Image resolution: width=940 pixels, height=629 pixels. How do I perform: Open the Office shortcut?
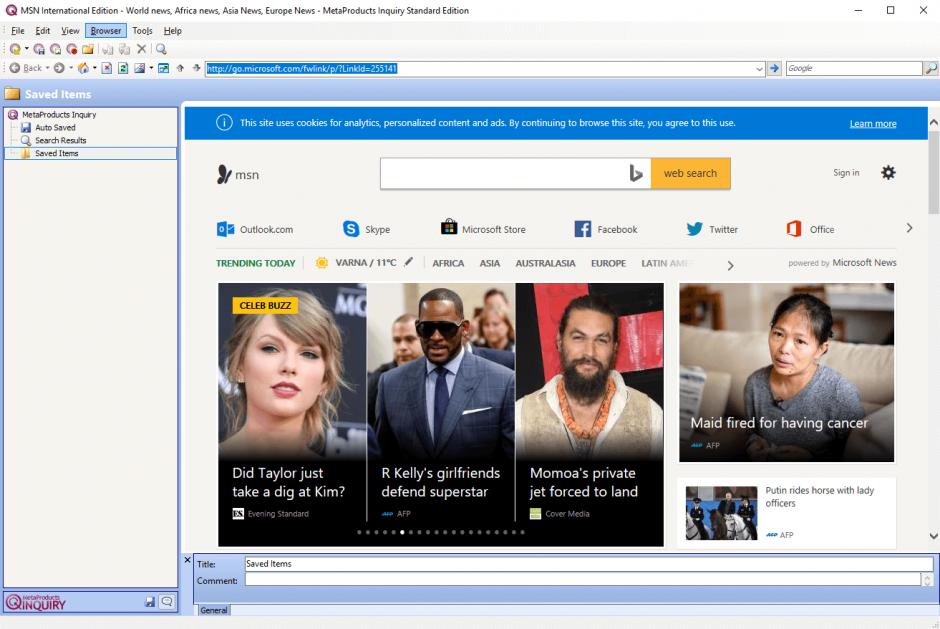pyautogui.click(x=811, y=229)
